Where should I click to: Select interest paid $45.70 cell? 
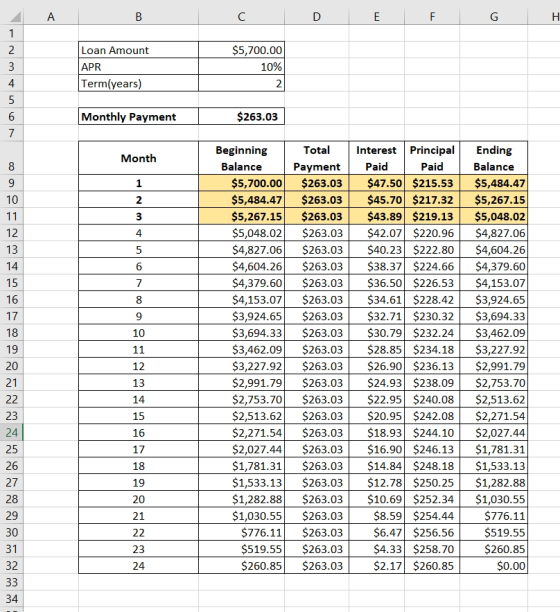point(377,200)
